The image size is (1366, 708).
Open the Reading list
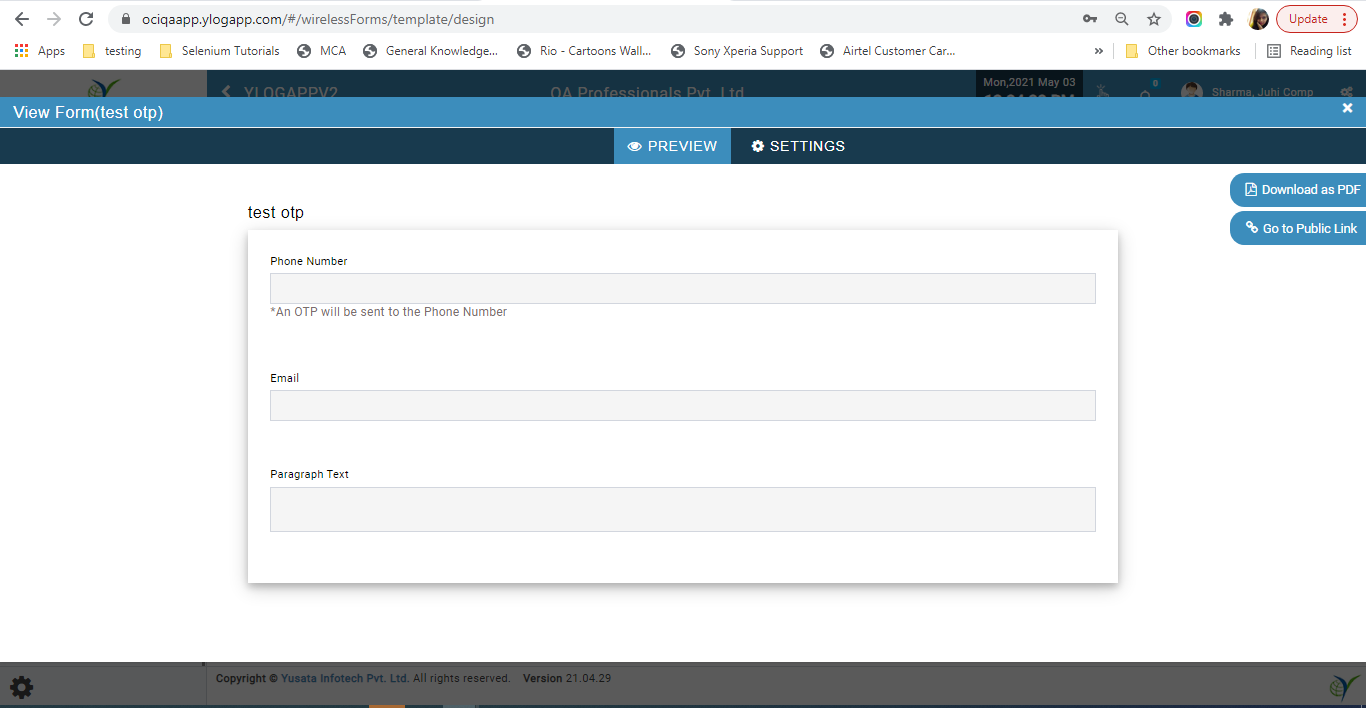tap(1309, 51)
